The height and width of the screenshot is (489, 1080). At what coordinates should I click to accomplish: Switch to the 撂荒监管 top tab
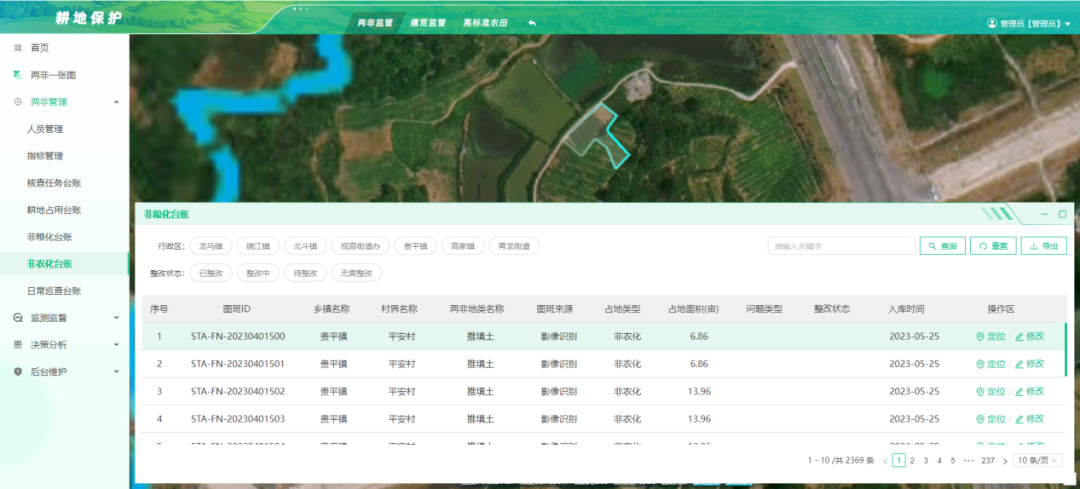click(428, 22)
